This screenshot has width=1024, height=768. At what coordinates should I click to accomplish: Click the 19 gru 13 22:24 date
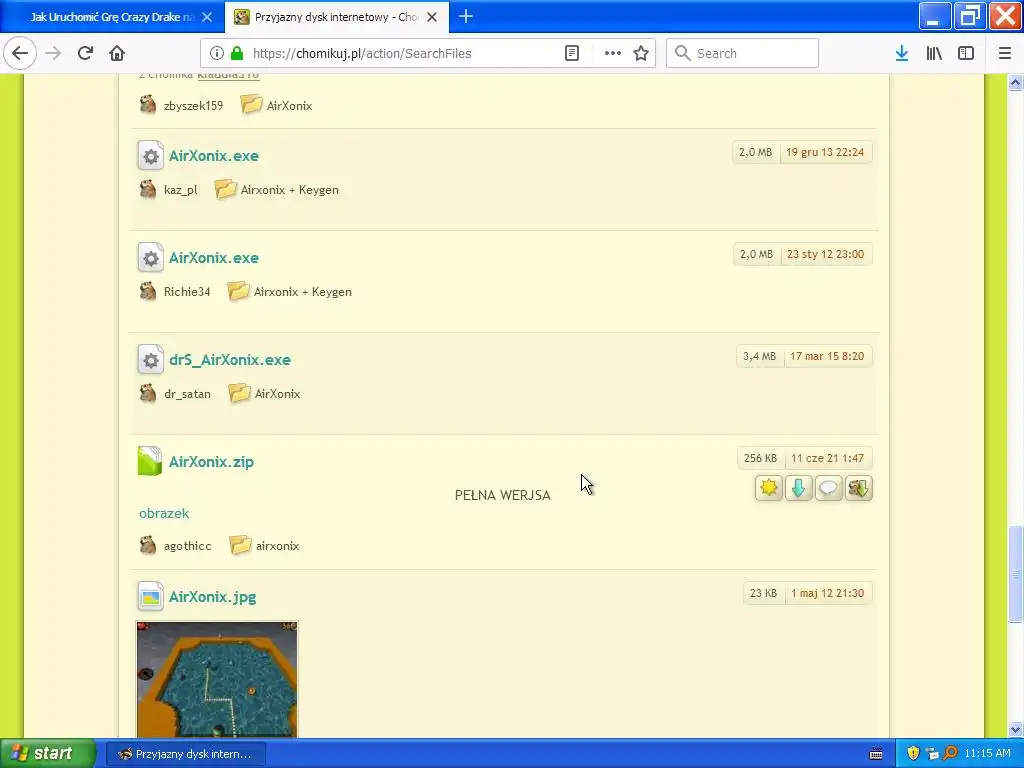click(x=825, y=152)
